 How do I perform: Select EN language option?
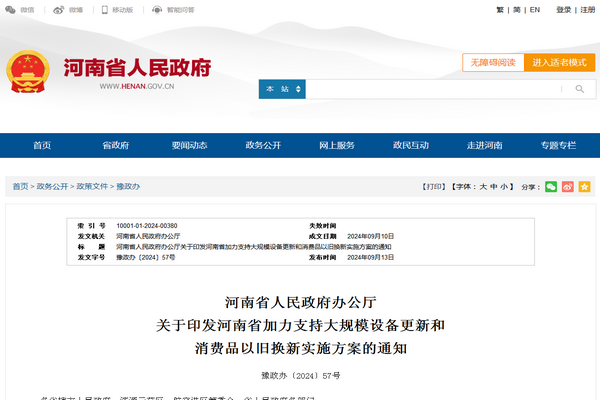coord(535,9)
